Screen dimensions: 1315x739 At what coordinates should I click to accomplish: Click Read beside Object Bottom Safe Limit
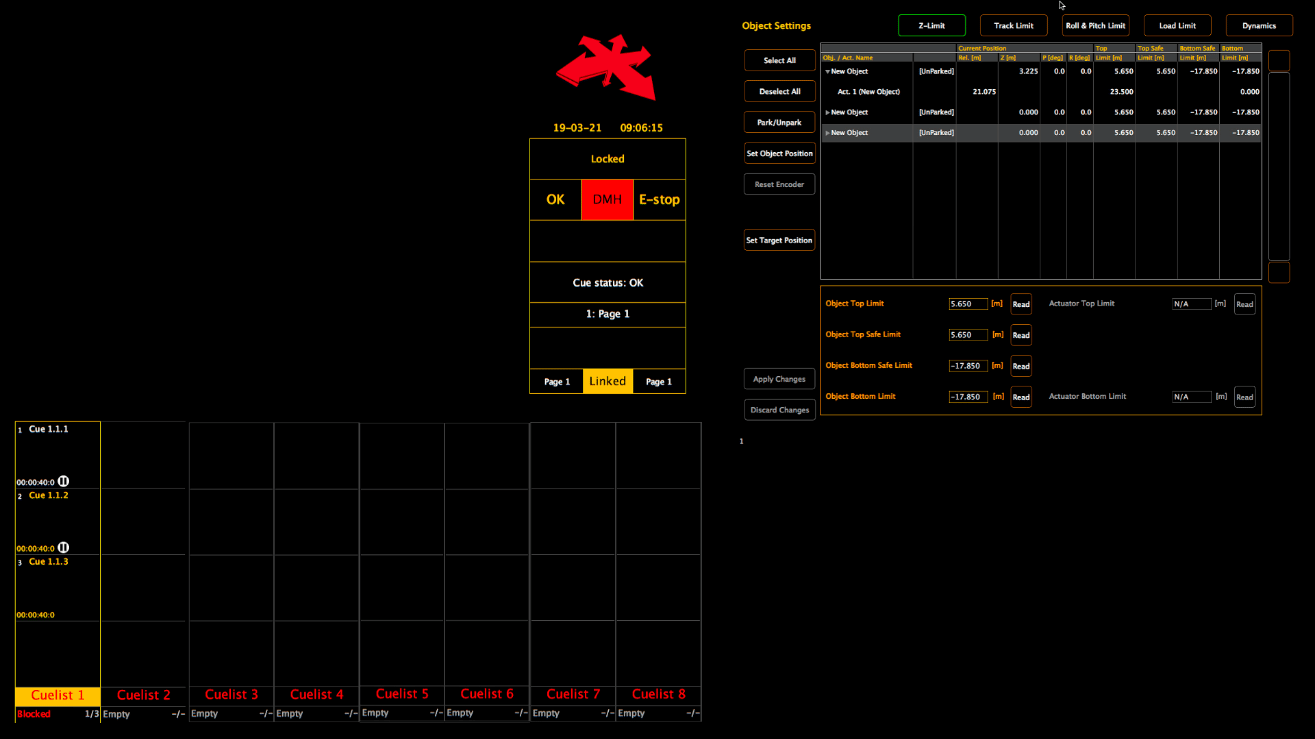coord(1020,366)
